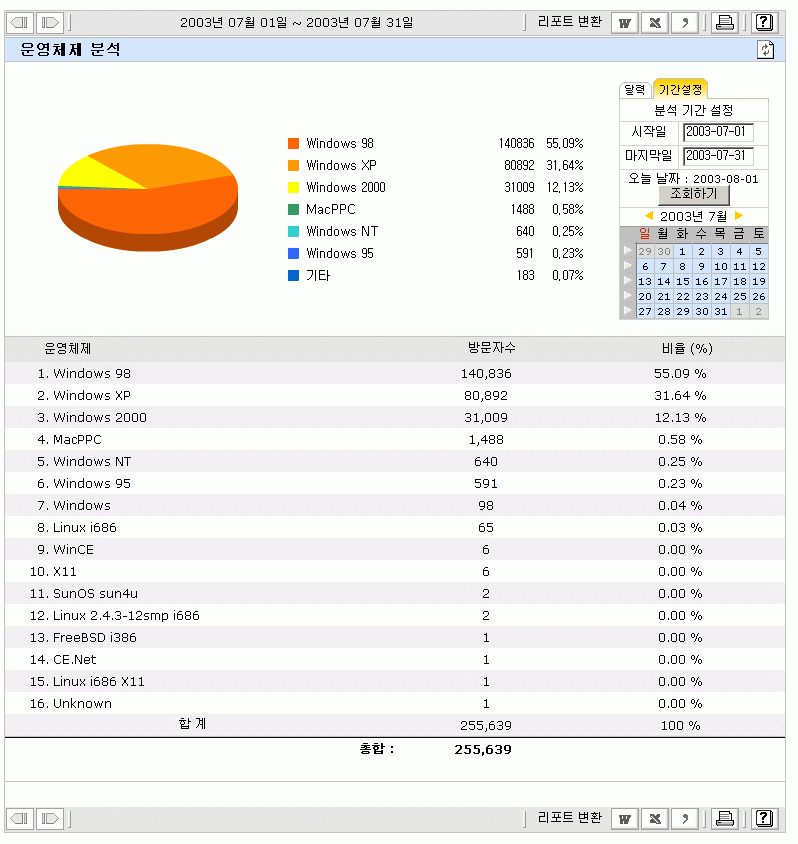This screenshot has width=798, height=844.
Task: Show next month in calendar
Action: (x=739, y=216)
